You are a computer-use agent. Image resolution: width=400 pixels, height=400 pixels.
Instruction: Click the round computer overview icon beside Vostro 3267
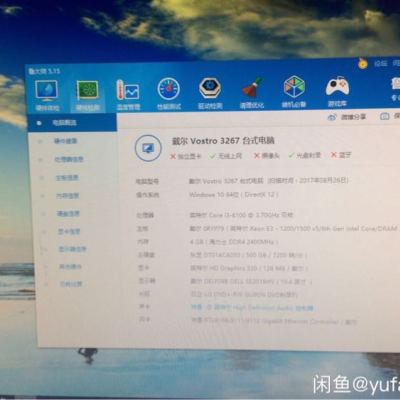point(148,148)
